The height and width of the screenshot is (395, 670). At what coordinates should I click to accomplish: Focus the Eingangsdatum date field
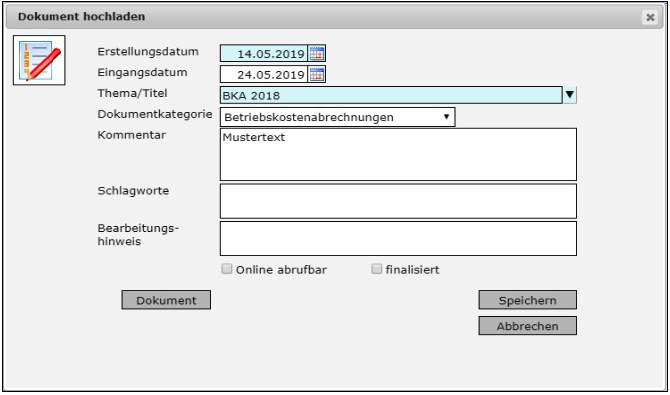click(264, 74)
